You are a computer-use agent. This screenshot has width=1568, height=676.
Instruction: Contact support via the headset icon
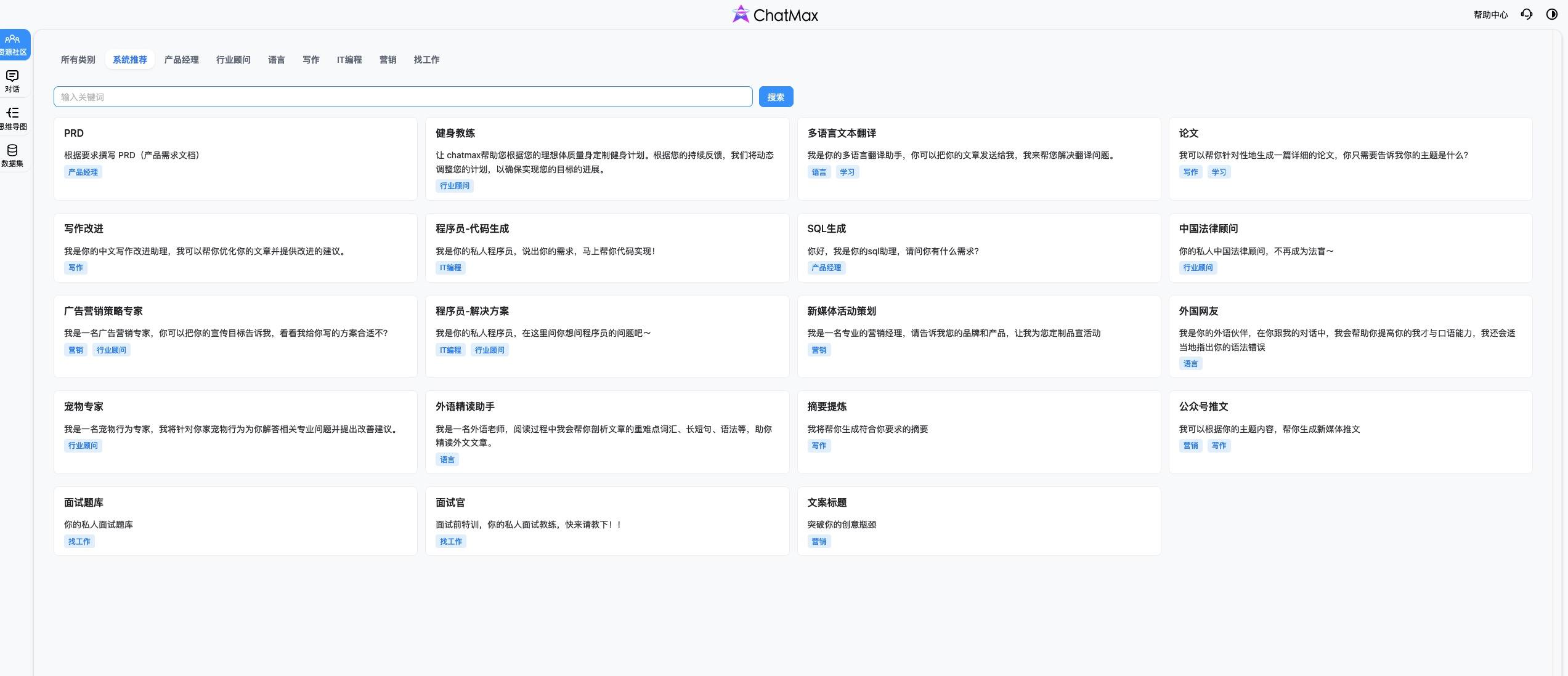[1527, 14]
